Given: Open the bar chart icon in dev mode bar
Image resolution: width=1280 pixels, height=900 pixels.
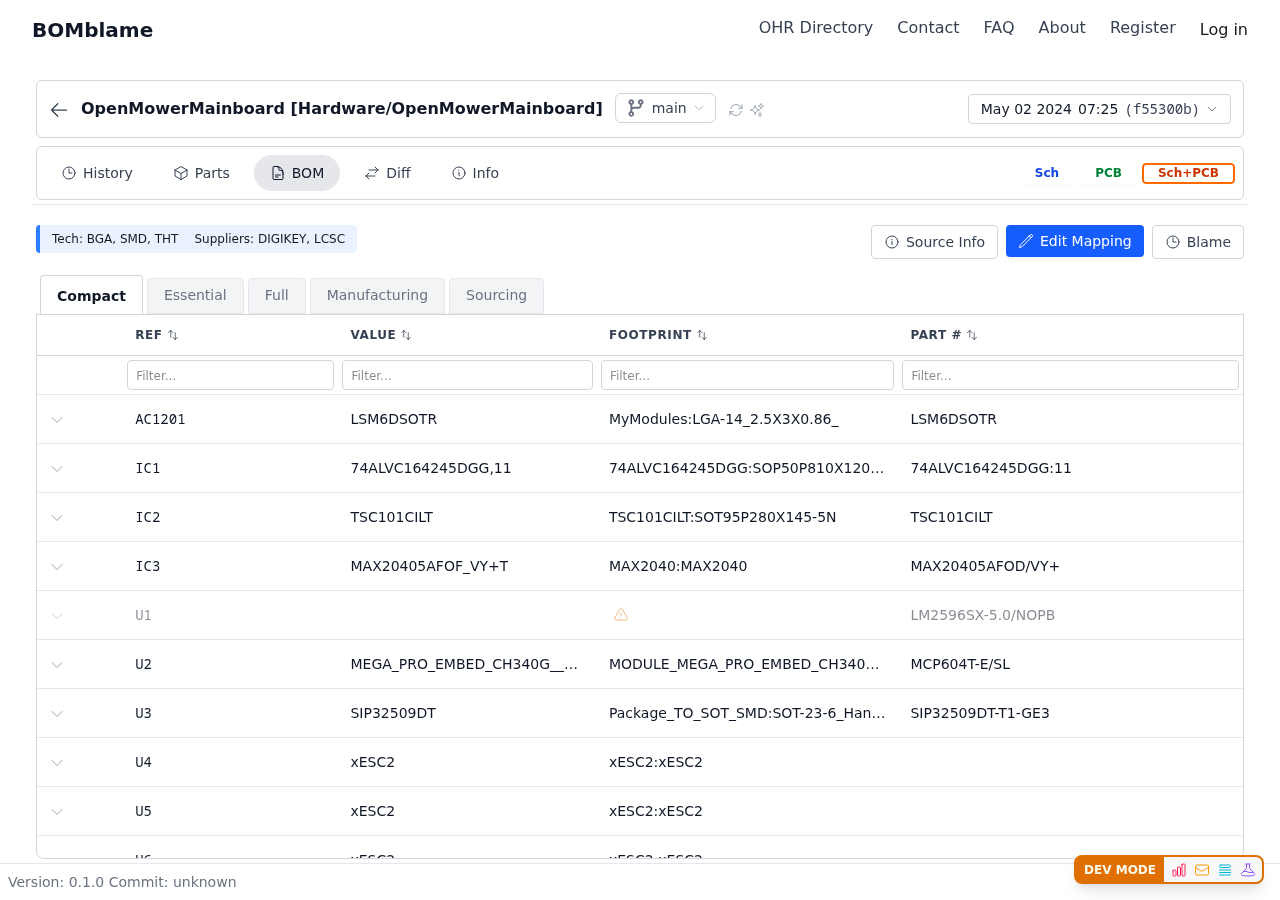Looking at the screenshot, I should coord(1178,870).
